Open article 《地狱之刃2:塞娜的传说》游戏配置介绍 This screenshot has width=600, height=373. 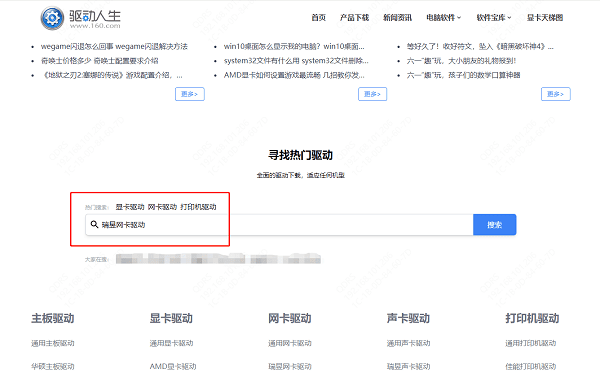click(112, 75)
